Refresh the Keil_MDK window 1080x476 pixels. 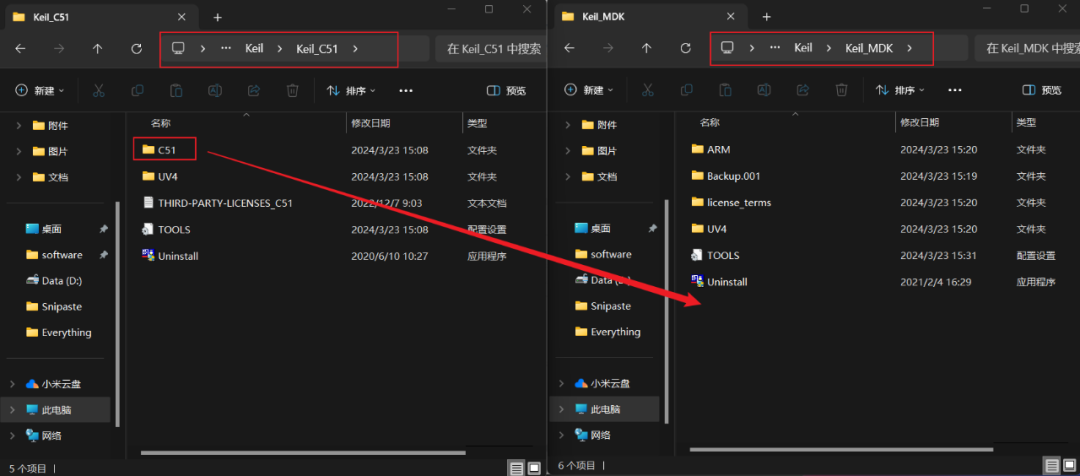pos(685,48)
